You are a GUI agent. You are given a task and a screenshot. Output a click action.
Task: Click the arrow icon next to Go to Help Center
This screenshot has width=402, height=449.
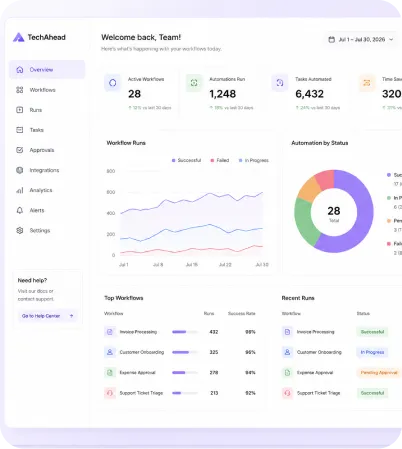point(71,316)
